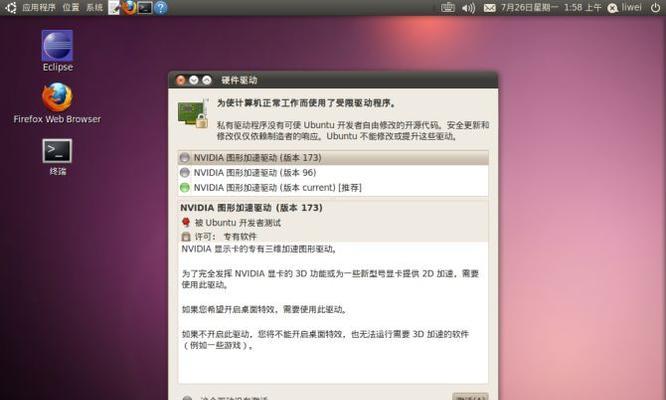Close the 硬件驱动 window
This screenshot has width=666, height=400.
[181, 80]
